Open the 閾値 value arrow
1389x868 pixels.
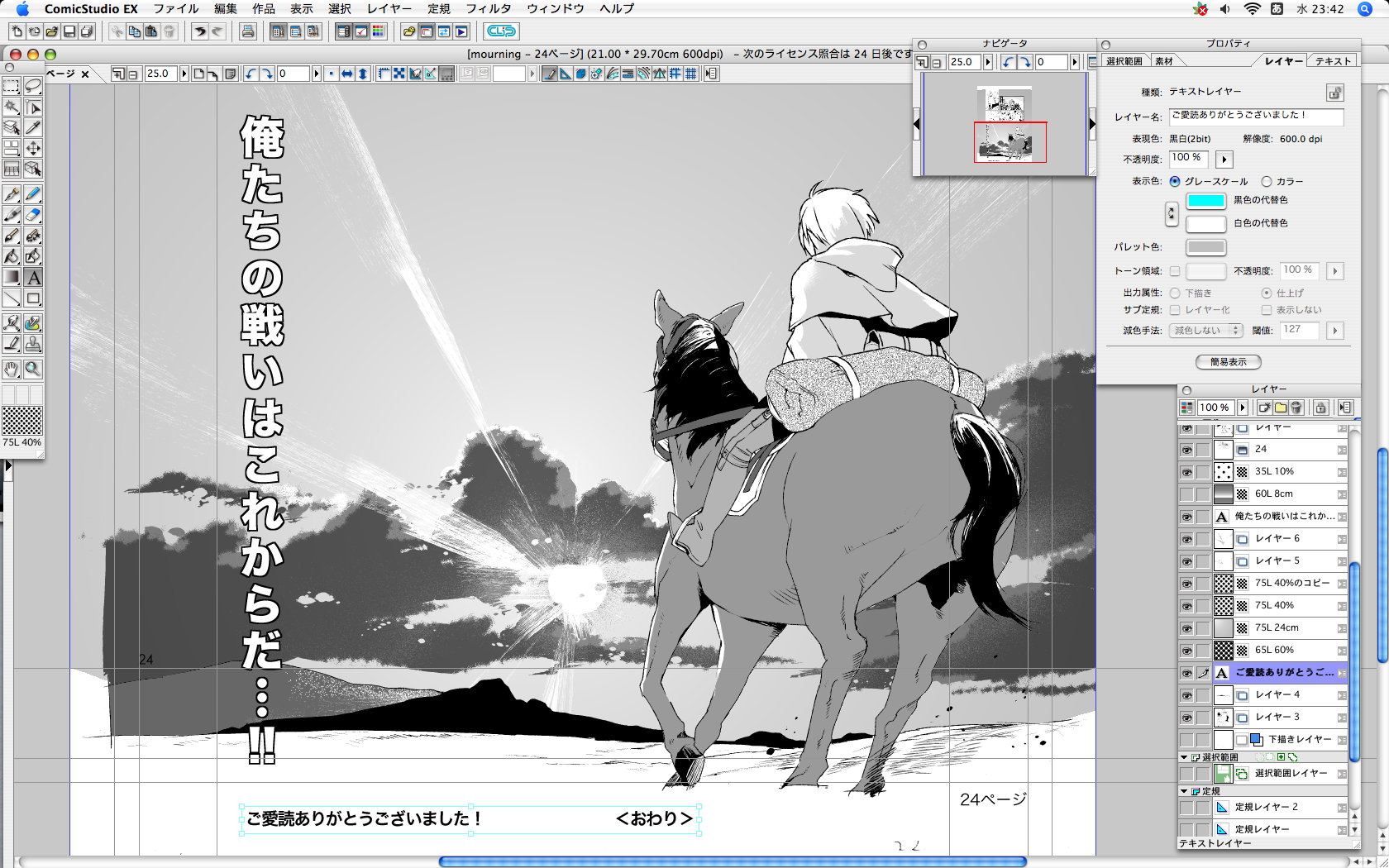pyautogui.click(x=1334, y=331)
